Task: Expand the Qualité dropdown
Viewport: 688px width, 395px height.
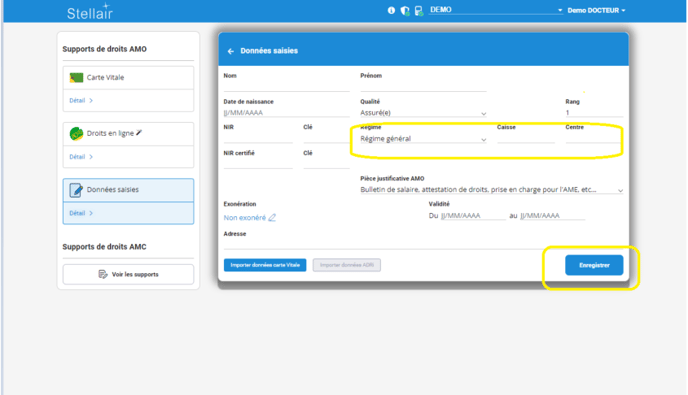Action: click(423, 113)
